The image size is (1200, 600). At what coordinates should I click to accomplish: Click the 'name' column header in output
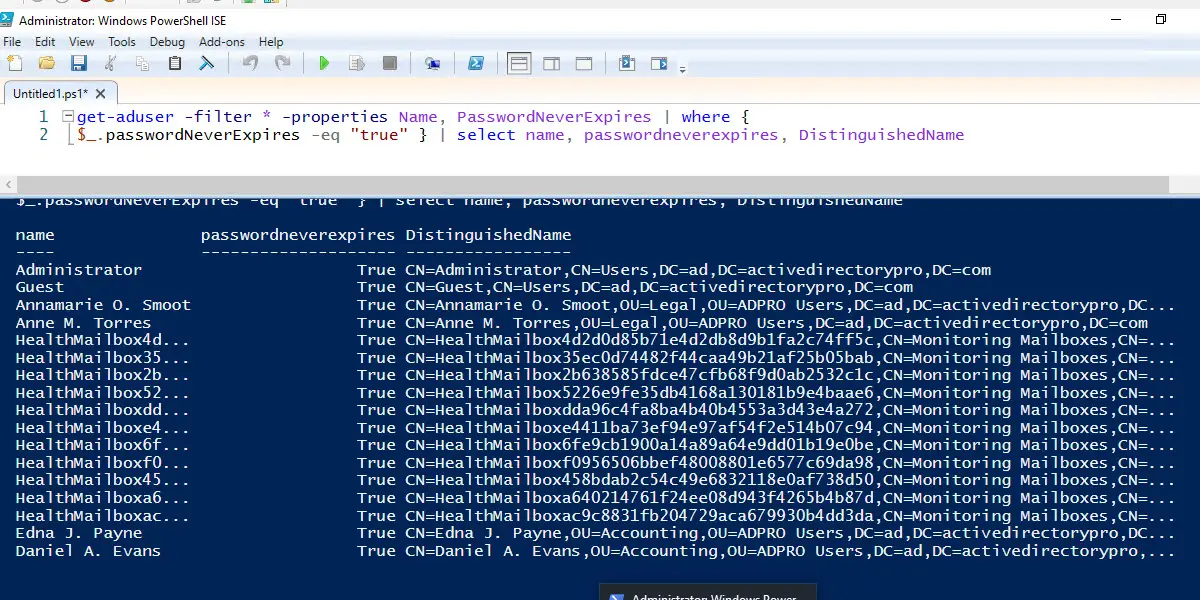click(35, 235)
